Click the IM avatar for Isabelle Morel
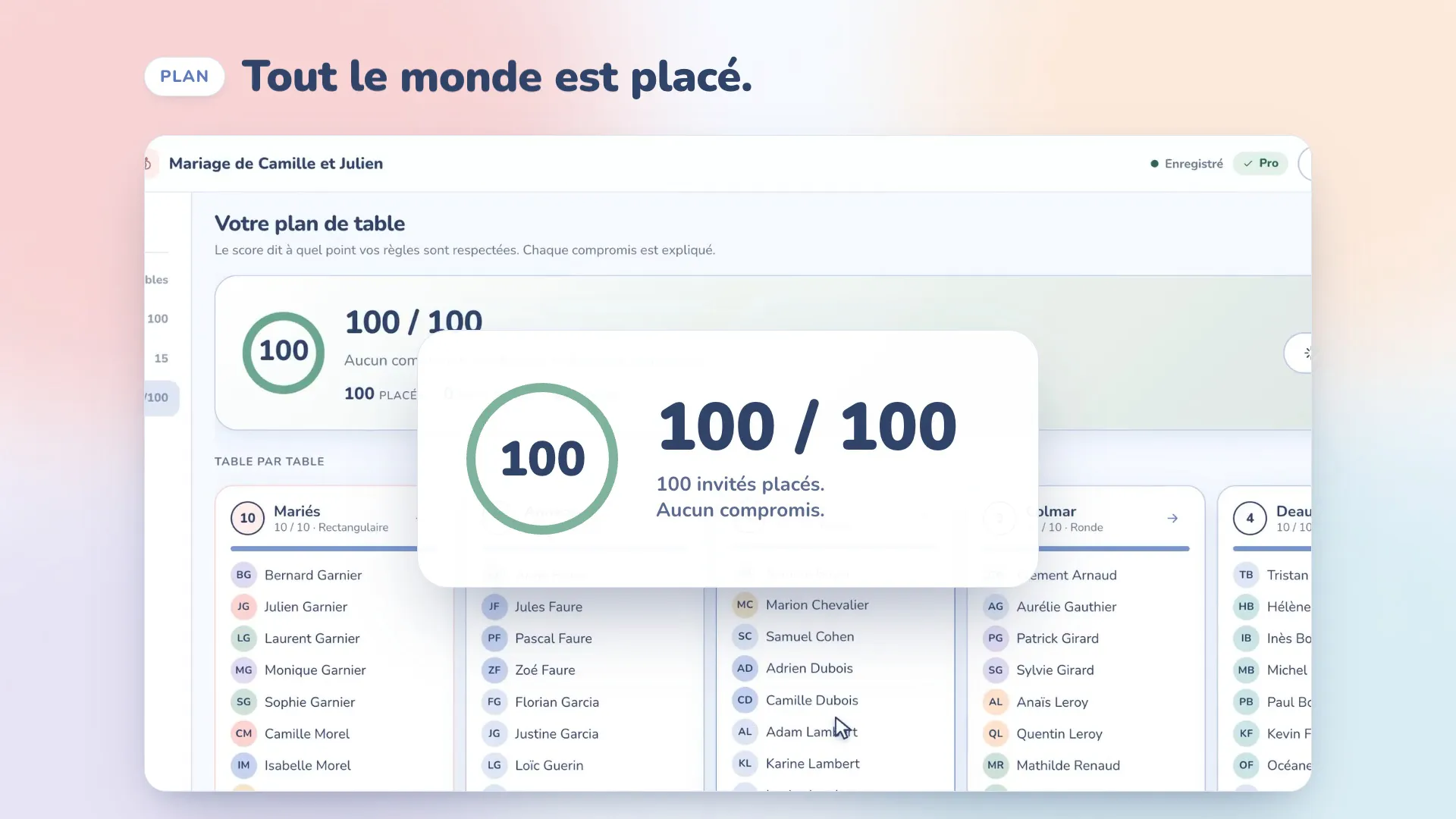This screenshot has width=1456, height=819. 243,766
